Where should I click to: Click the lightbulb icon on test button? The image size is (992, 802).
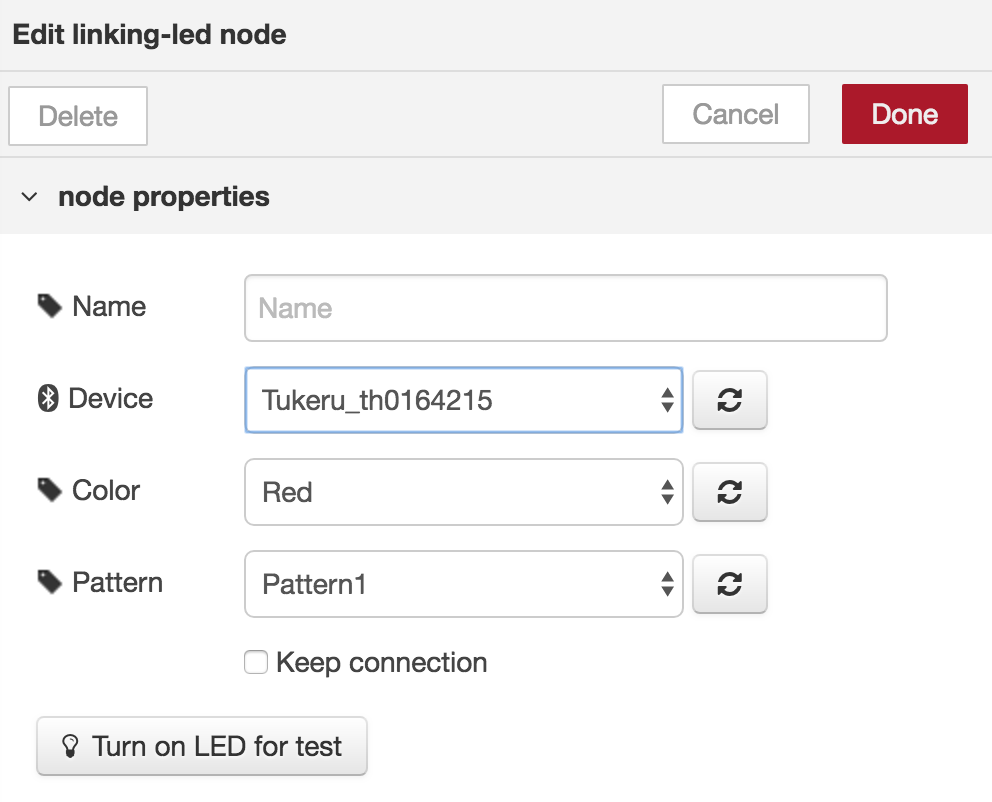click(70, 746)
